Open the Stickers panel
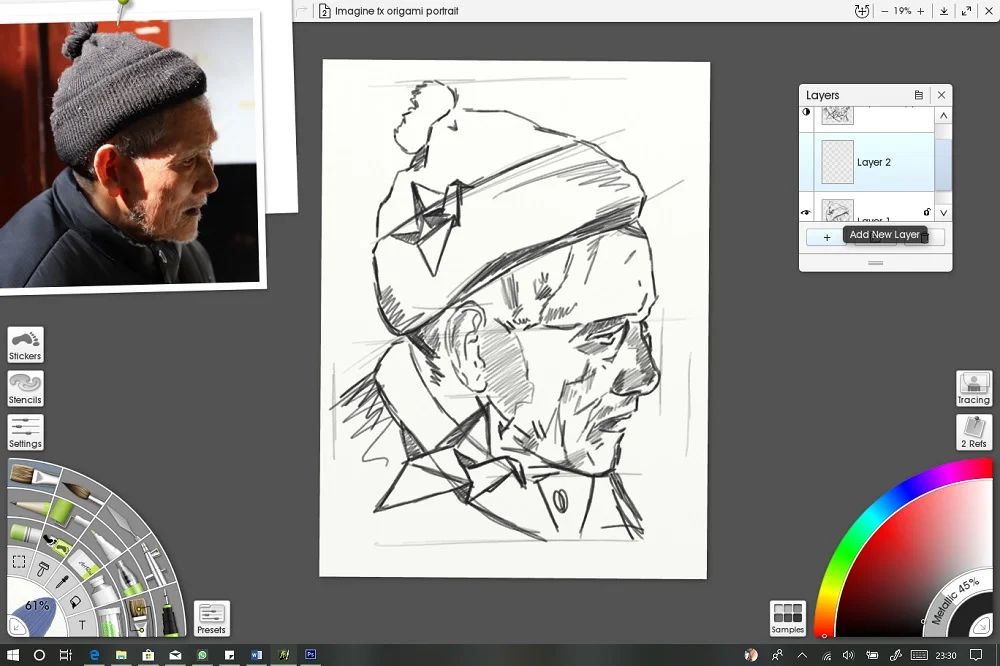The width and height of the screenshot is (1000, 666). pos(26,344)
